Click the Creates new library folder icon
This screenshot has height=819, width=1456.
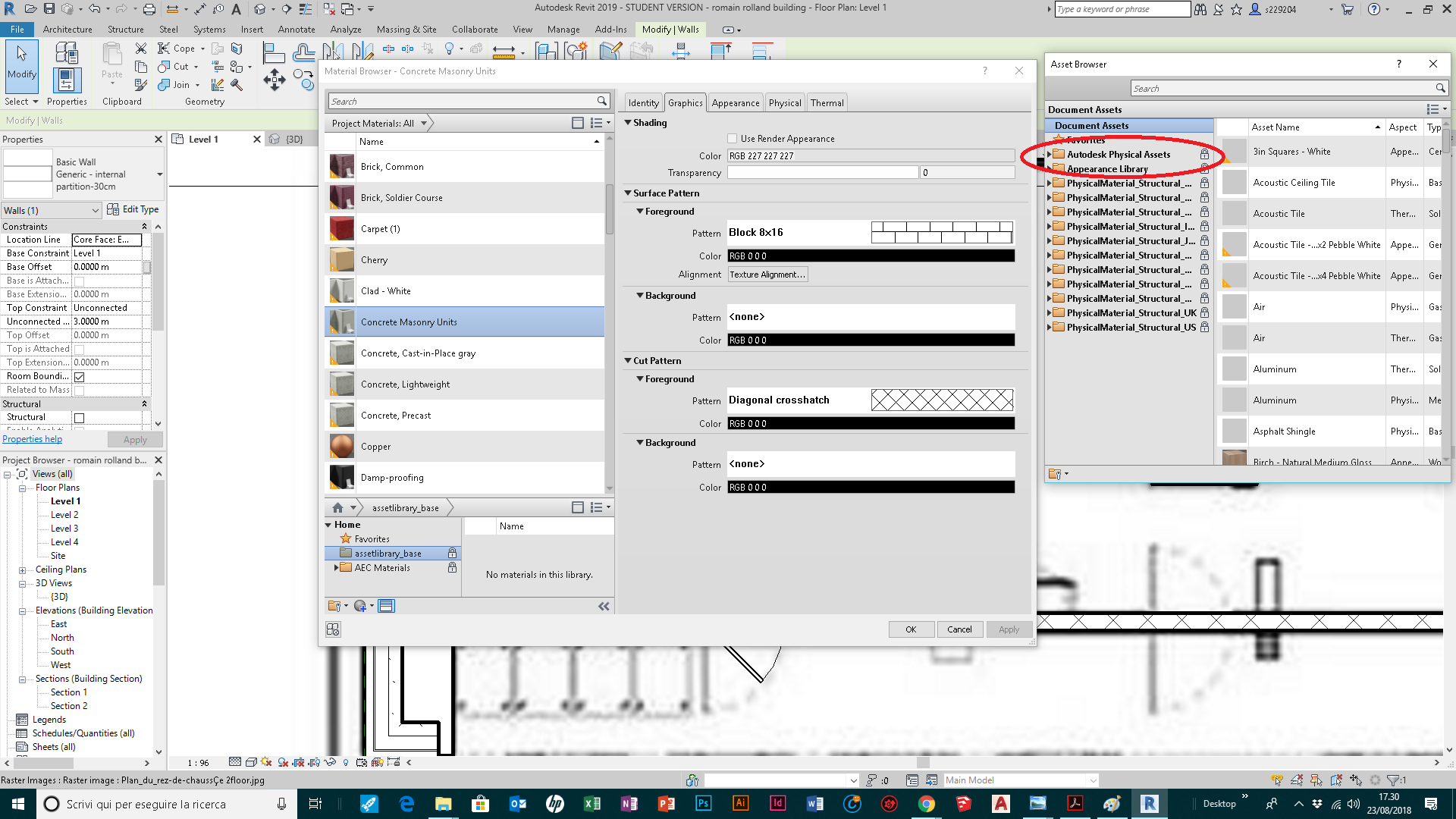(336, 606)
